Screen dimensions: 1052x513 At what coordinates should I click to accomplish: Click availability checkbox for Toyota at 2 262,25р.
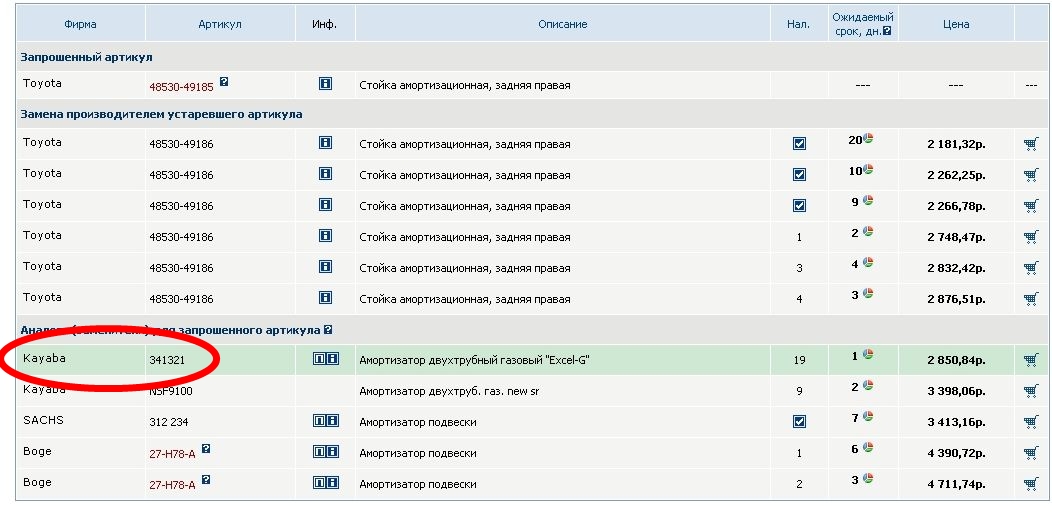point(799,175)
